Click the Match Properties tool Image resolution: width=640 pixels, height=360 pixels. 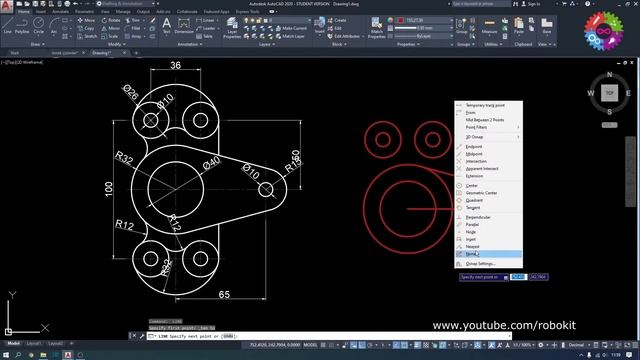[x=376, y=28]
